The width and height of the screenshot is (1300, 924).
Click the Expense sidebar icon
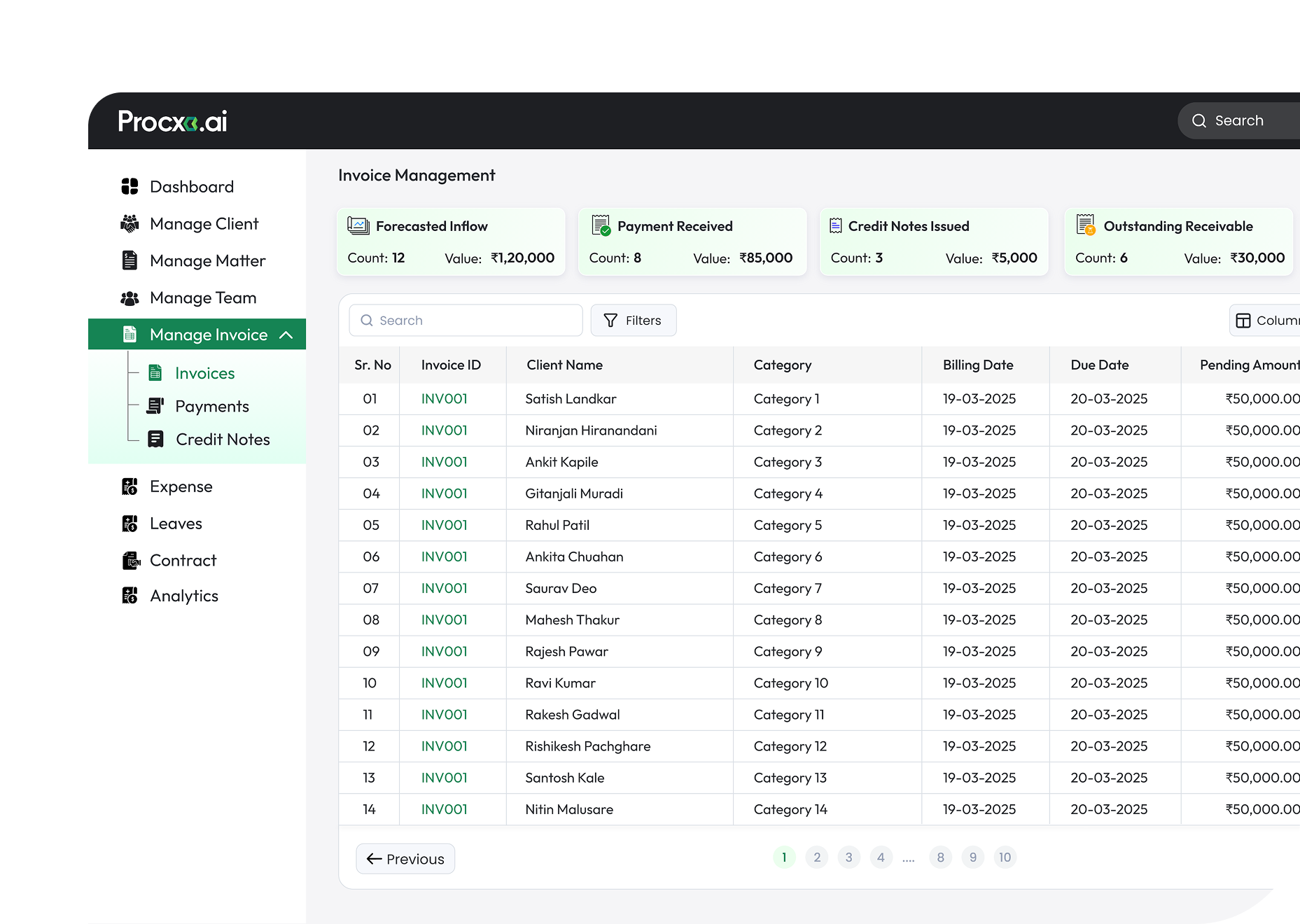tap(130, 486)
